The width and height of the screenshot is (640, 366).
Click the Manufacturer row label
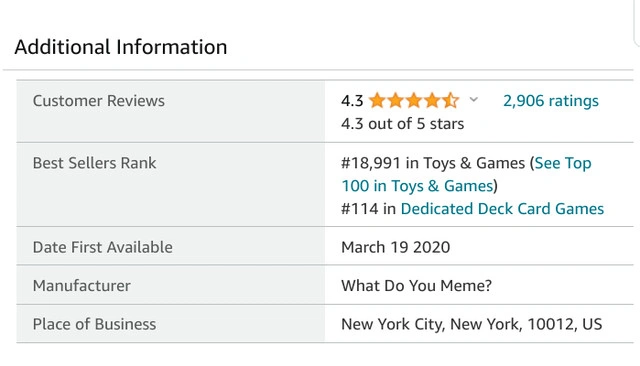click(82, 286)
